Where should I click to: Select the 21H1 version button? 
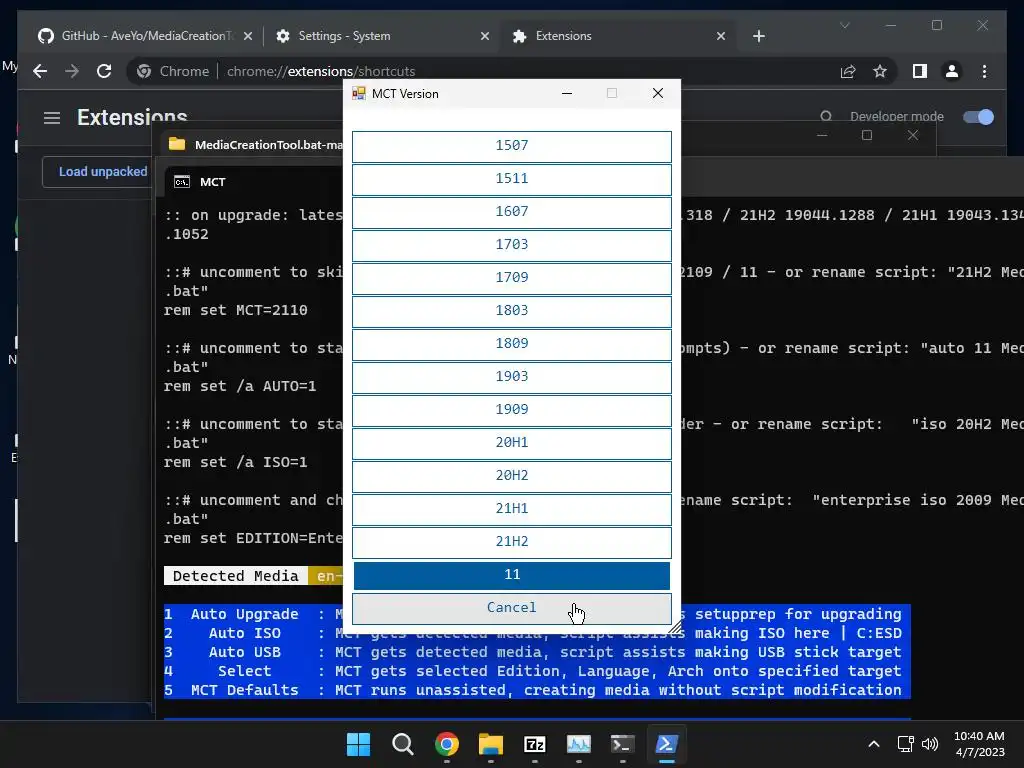[511, 509]
